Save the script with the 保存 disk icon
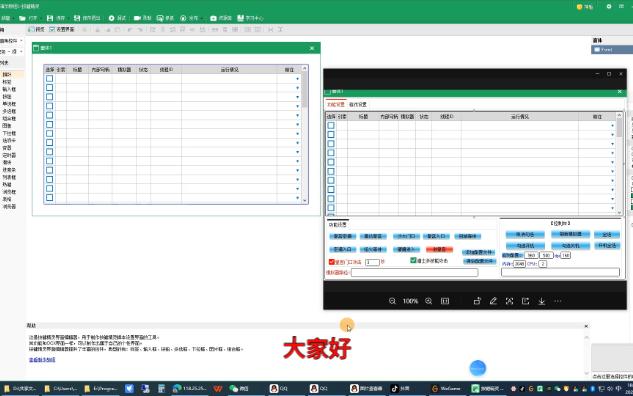Viewport: 633px width, 396px height. (x=50, y=18)
